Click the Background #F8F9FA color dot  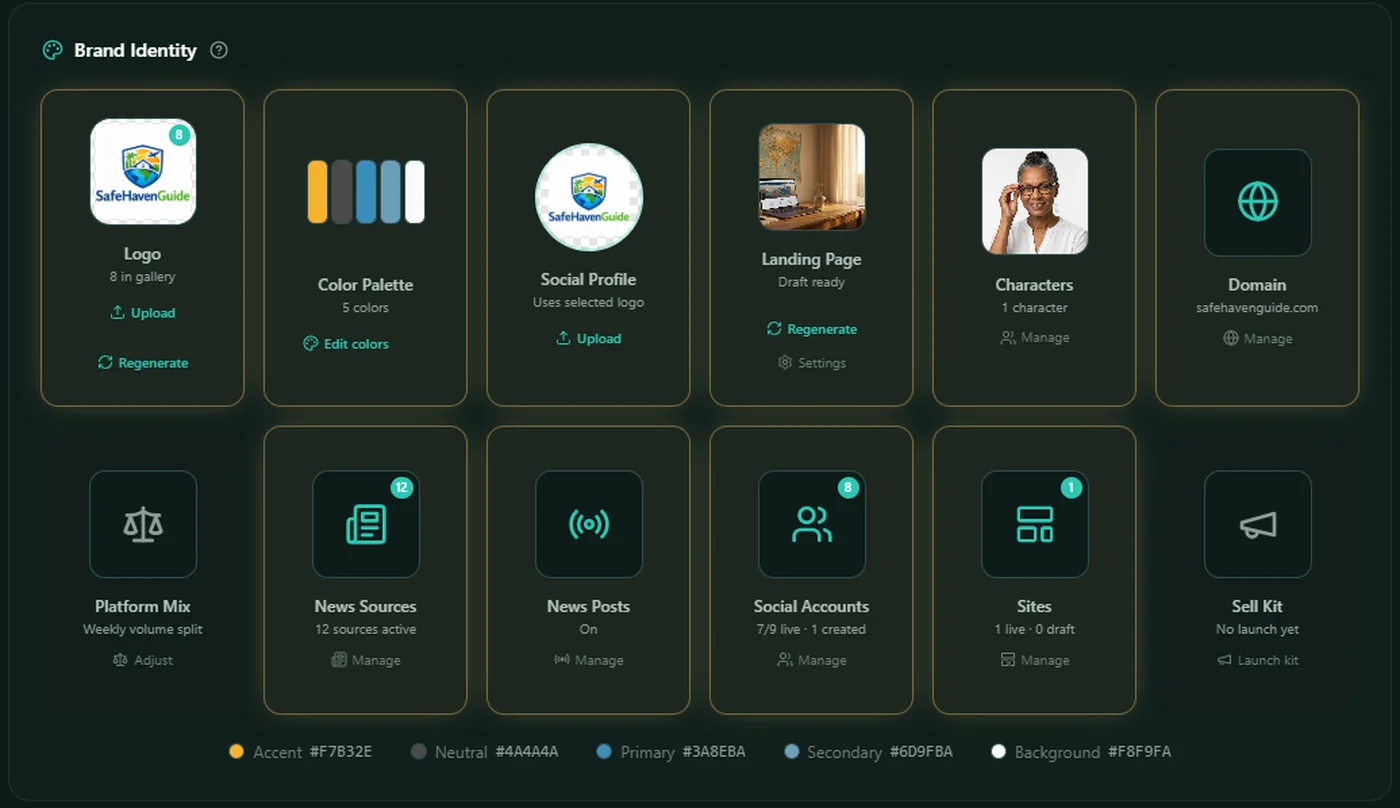[998, 751]
